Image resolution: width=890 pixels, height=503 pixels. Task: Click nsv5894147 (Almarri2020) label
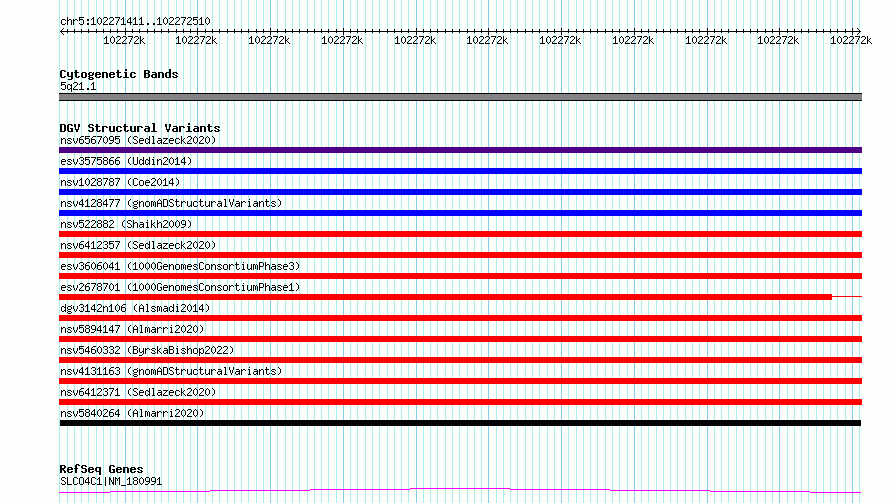pyautogui.click(x=132, y=329)
